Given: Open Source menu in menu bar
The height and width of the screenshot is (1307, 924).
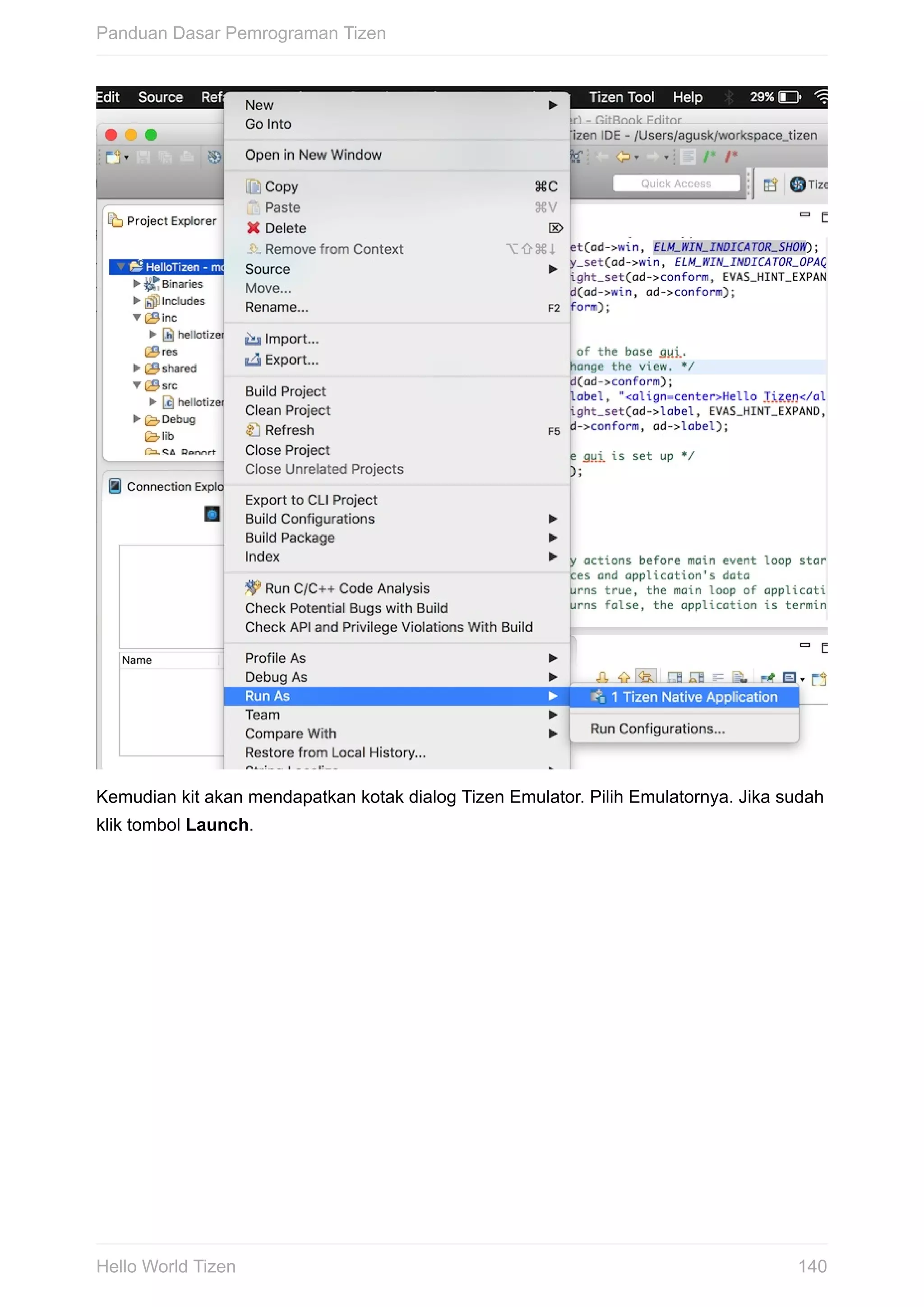Looking at the screenshot, I should [161, 97].
